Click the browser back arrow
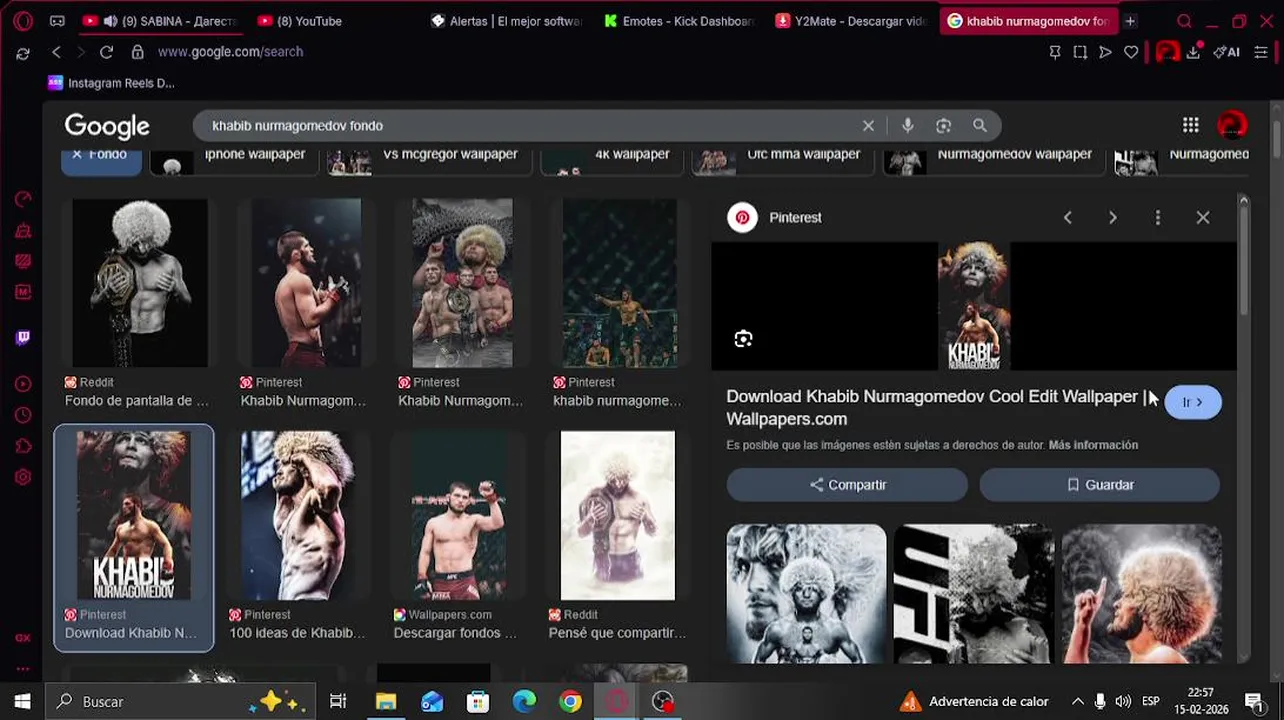This screenshot has width=1284, height=720. pos(56,52)
